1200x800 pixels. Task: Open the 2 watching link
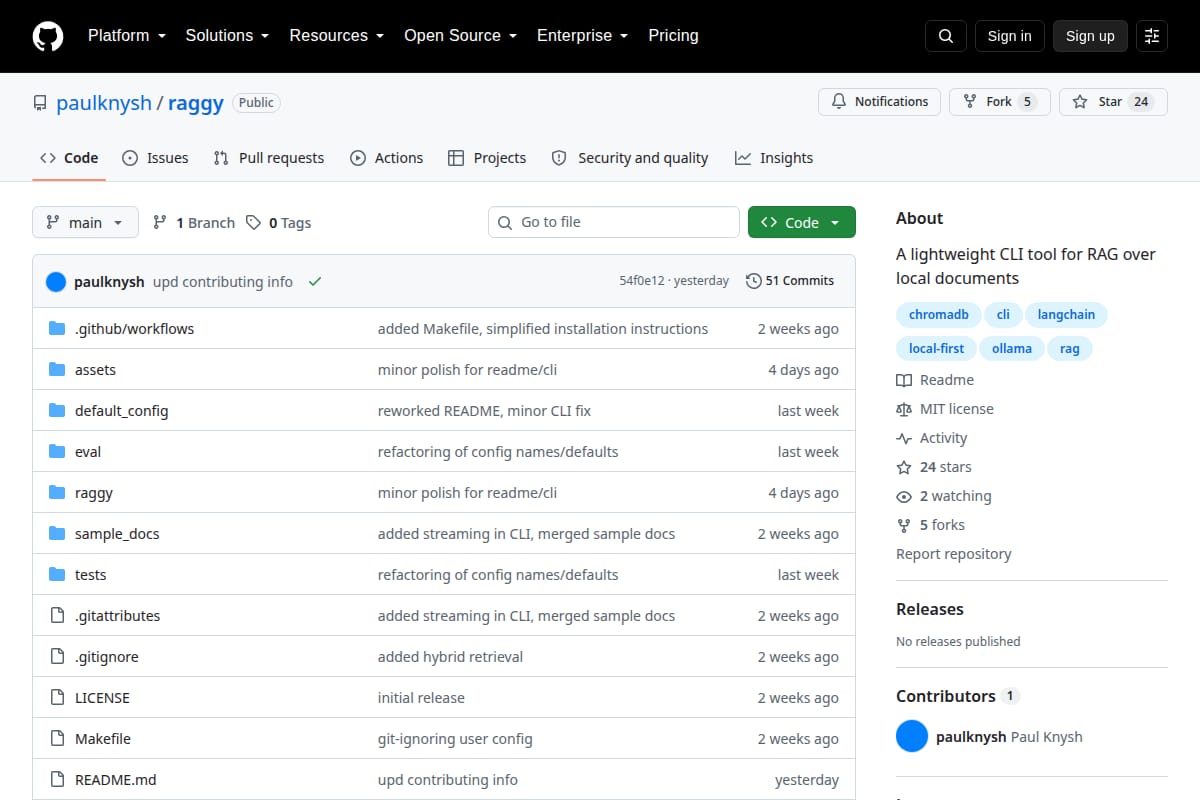tap(944, 496)
